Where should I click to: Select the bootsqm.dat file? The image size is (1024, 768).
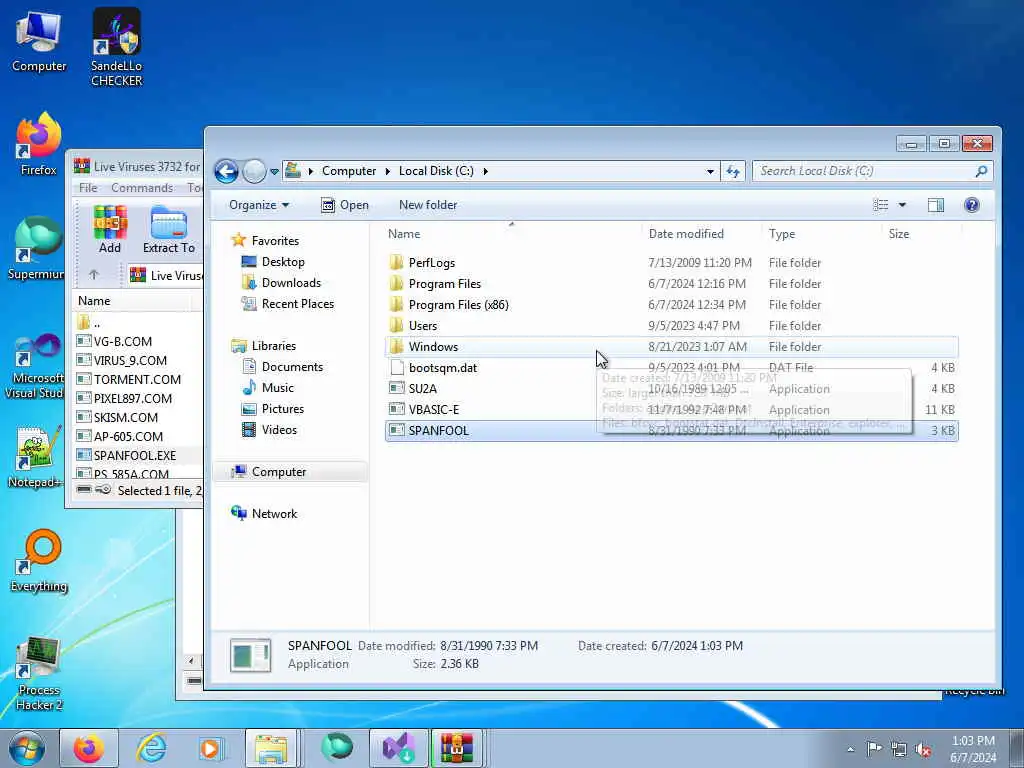671,368
